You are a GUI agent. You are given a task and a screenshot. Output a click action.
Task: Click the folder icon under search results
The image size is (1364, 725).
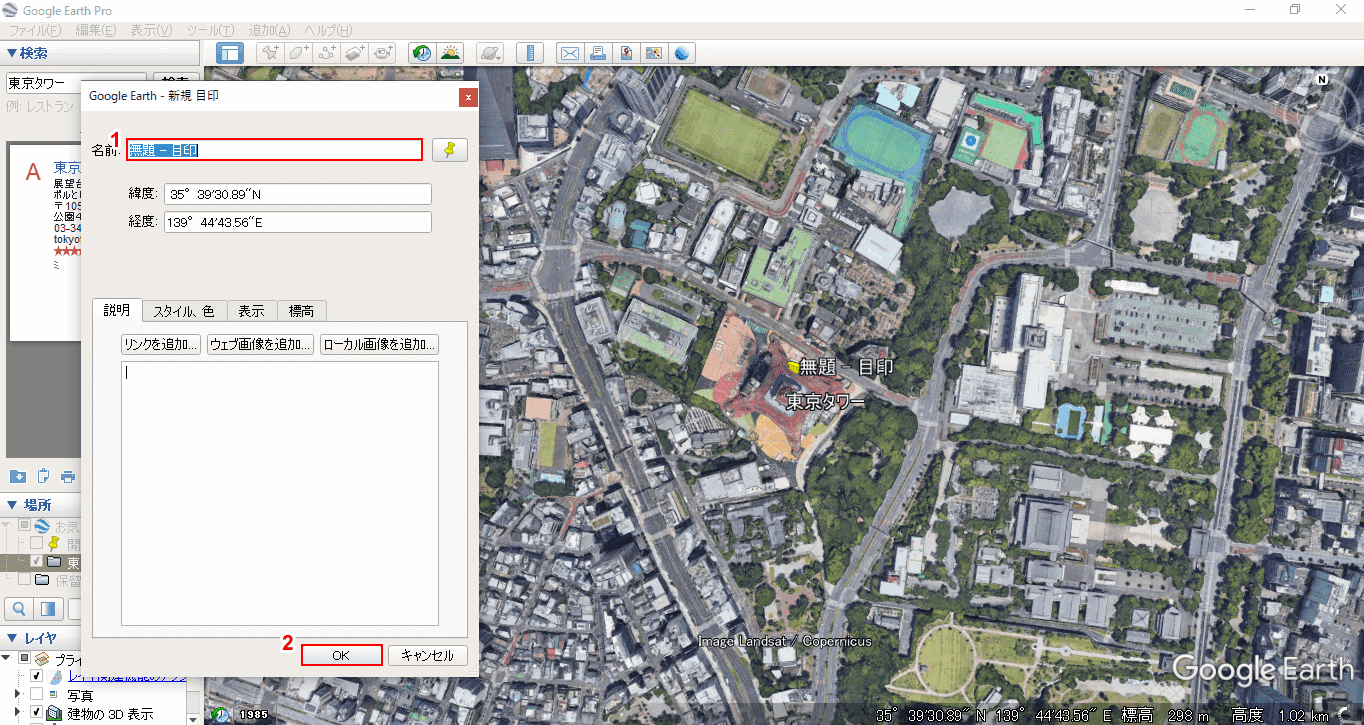pos(17,475)
